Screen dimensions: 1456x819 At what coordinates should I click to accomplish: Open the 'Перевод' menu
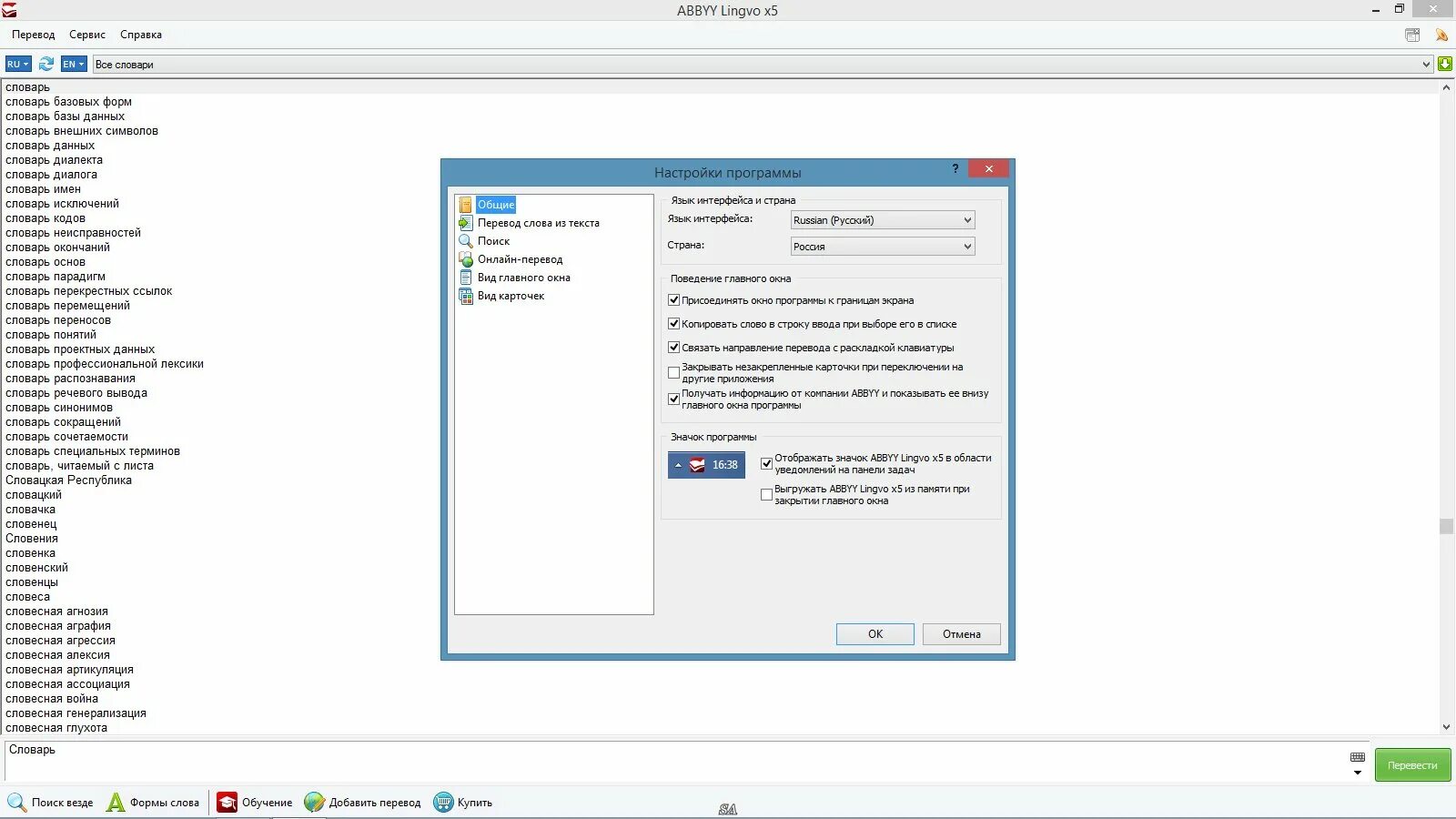(x=34, y=35)
